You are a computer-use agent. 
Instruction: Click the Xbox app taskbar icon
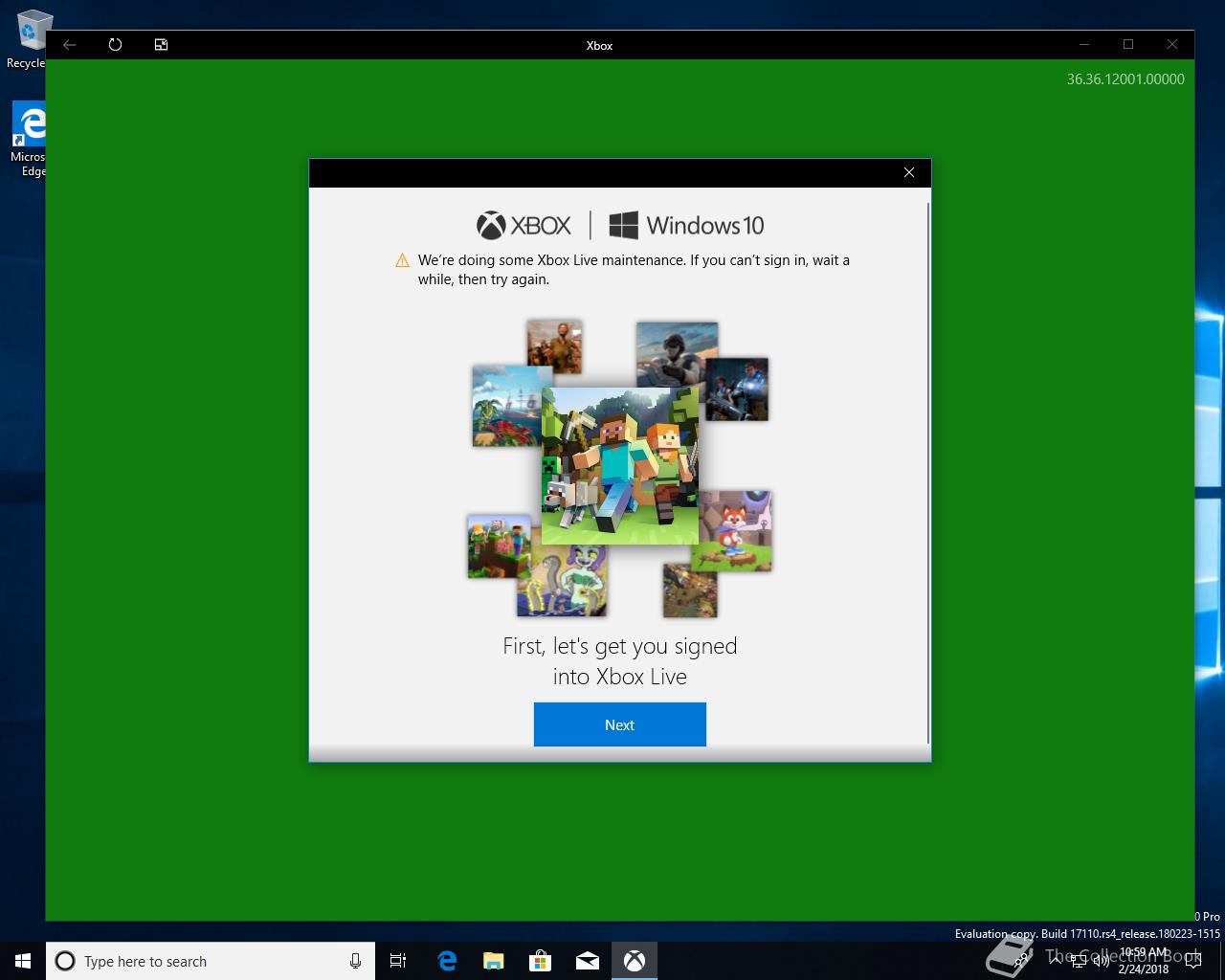coord(635,961)
